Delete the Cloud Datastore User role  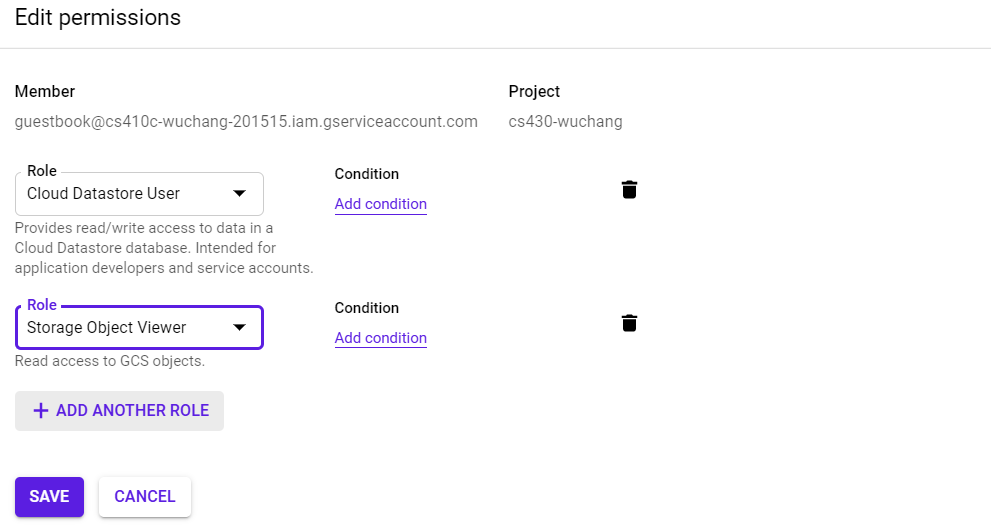(629, 190)
